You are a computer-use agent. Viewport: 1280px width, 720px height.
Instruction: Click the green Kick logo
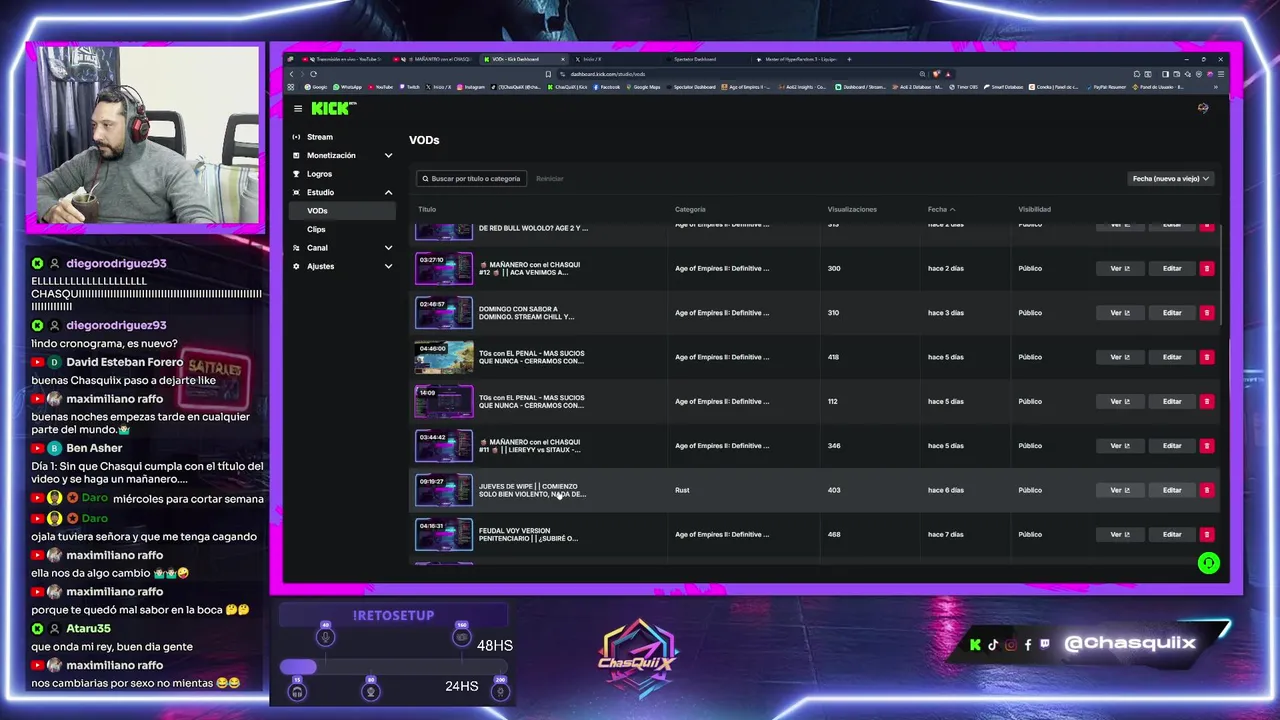pyautogui.click(x=330, y=108)
